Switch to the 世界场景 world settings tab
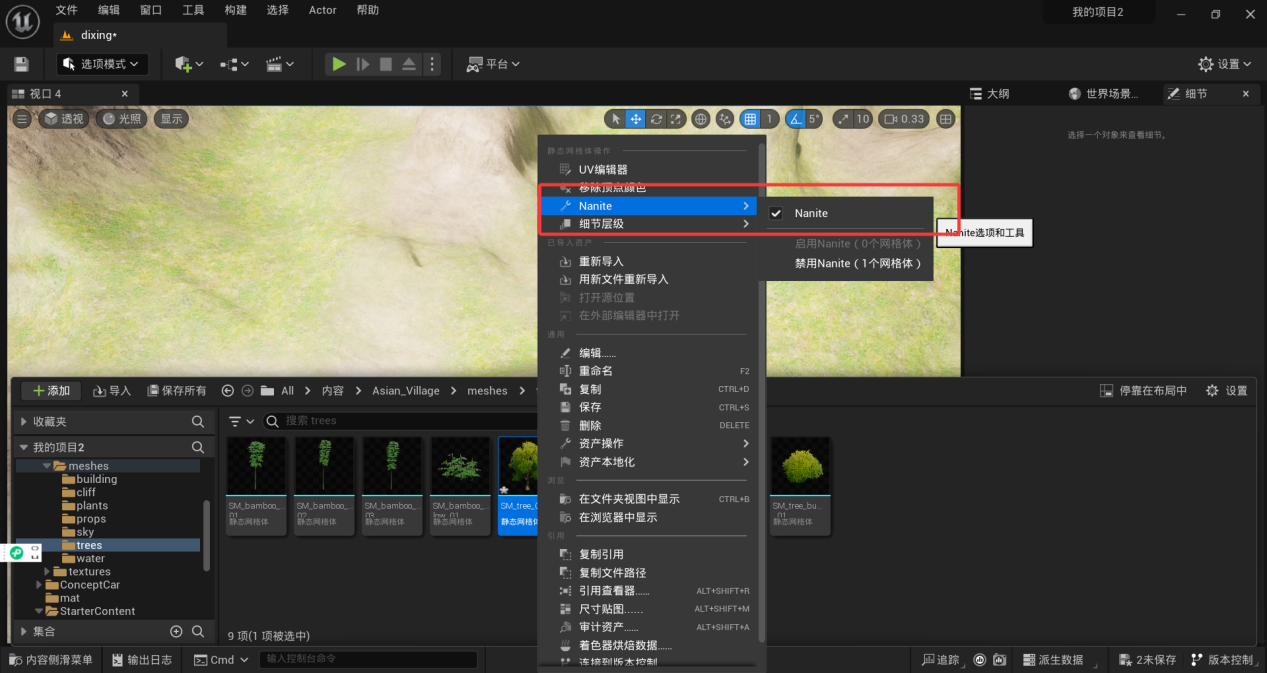The image size is (1267, 673). click(1104, 94)
